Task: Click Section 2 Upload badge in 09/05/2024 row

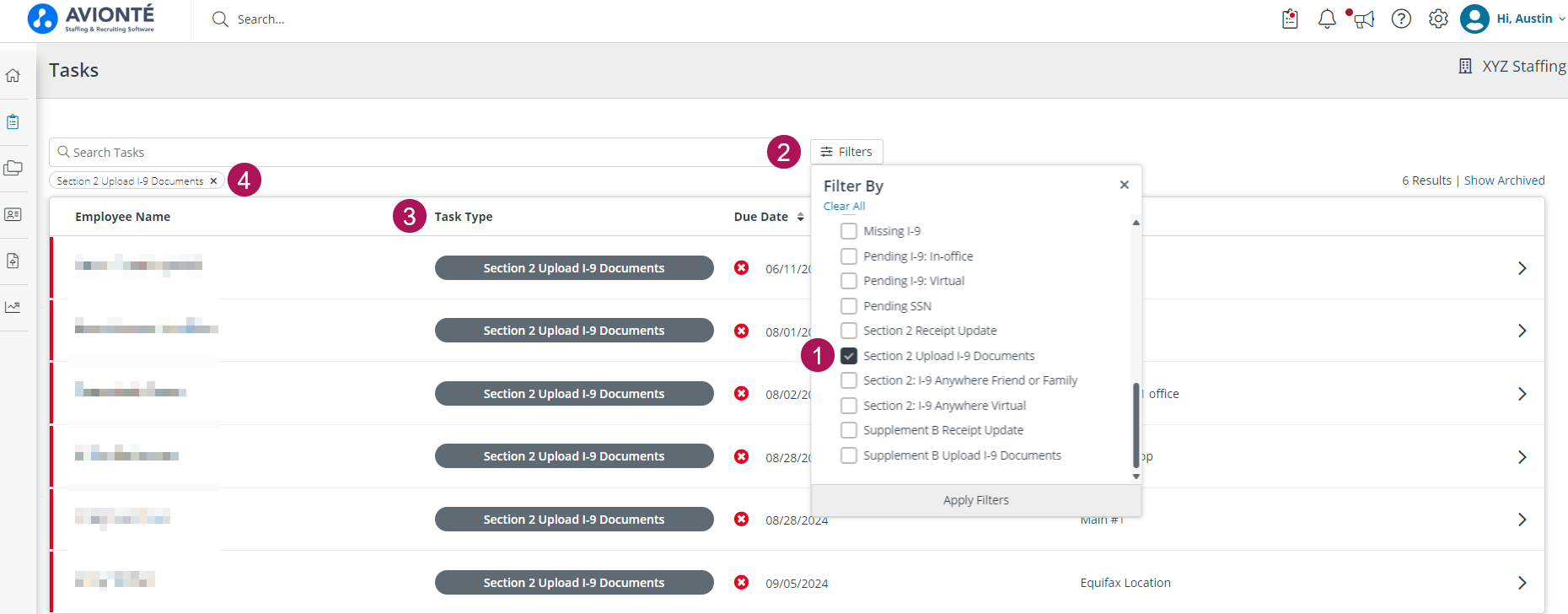Action: coord(574,583)
